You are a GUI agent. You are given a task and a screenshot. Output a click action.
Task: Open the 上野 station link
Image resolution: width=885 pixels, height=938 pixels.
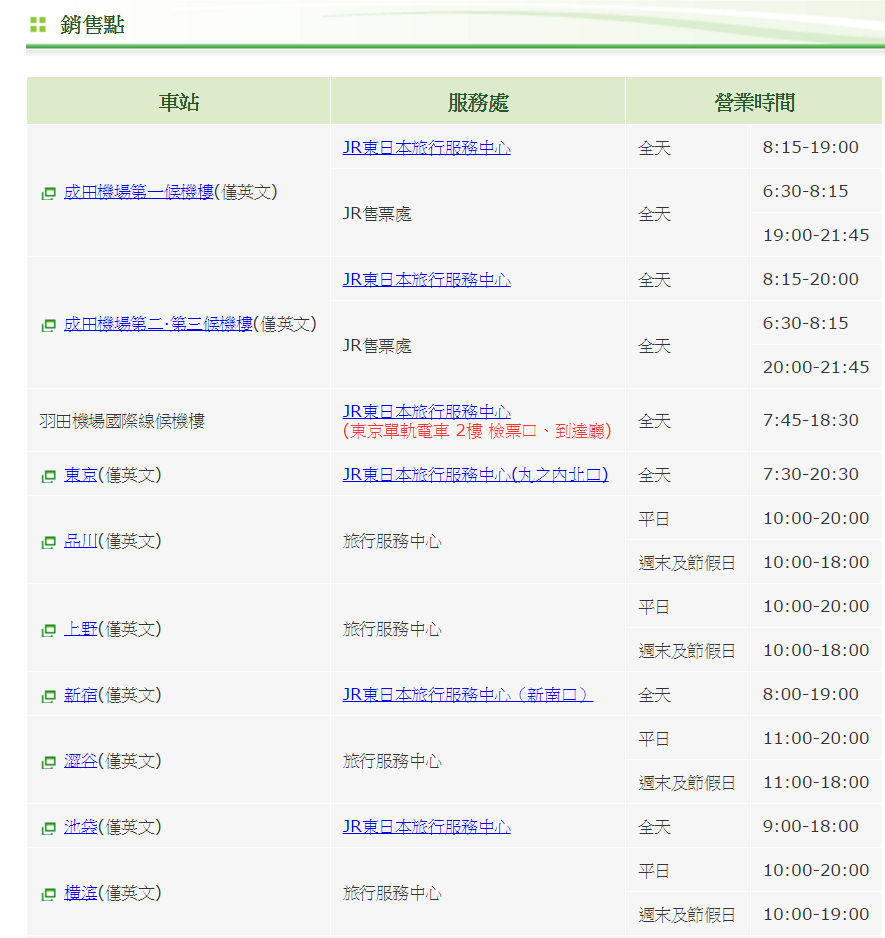point(81,629)
